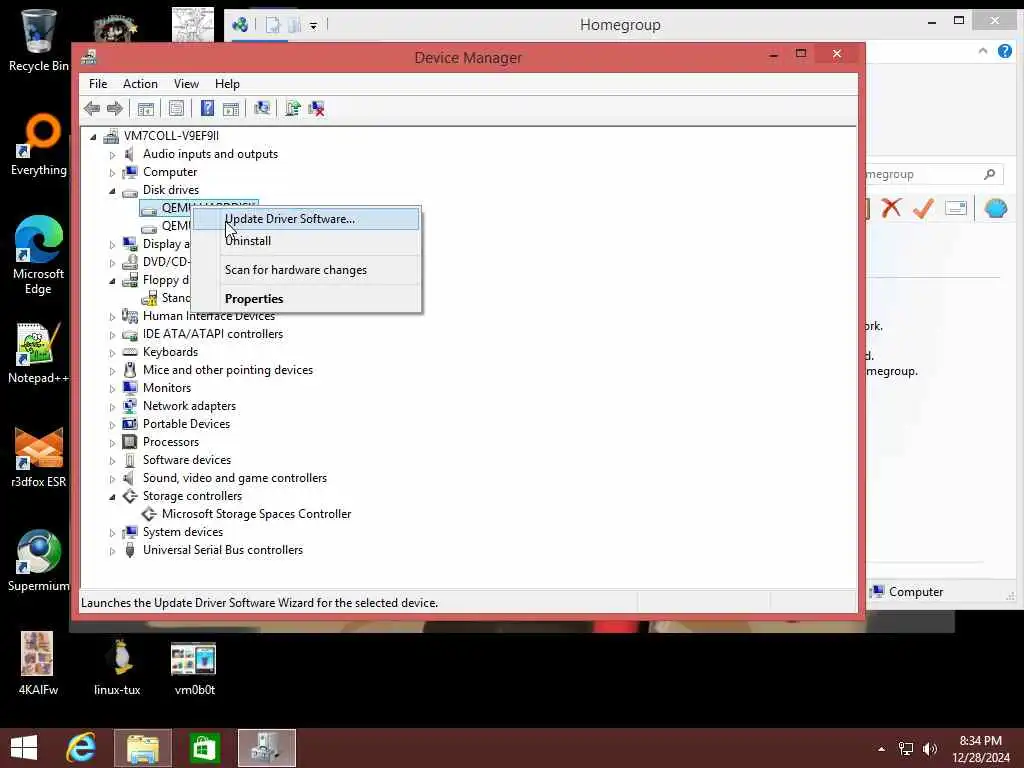The image size is (1024, 768).
Task: Choose Update Driver Software... in context menu
Action: coord(306,219)
